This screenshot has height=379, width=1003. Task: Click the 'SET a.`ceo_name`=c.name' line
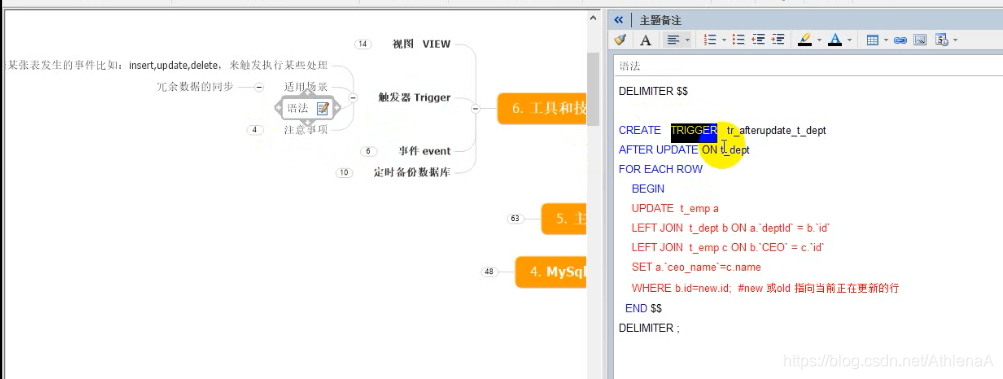coord(696,267)
